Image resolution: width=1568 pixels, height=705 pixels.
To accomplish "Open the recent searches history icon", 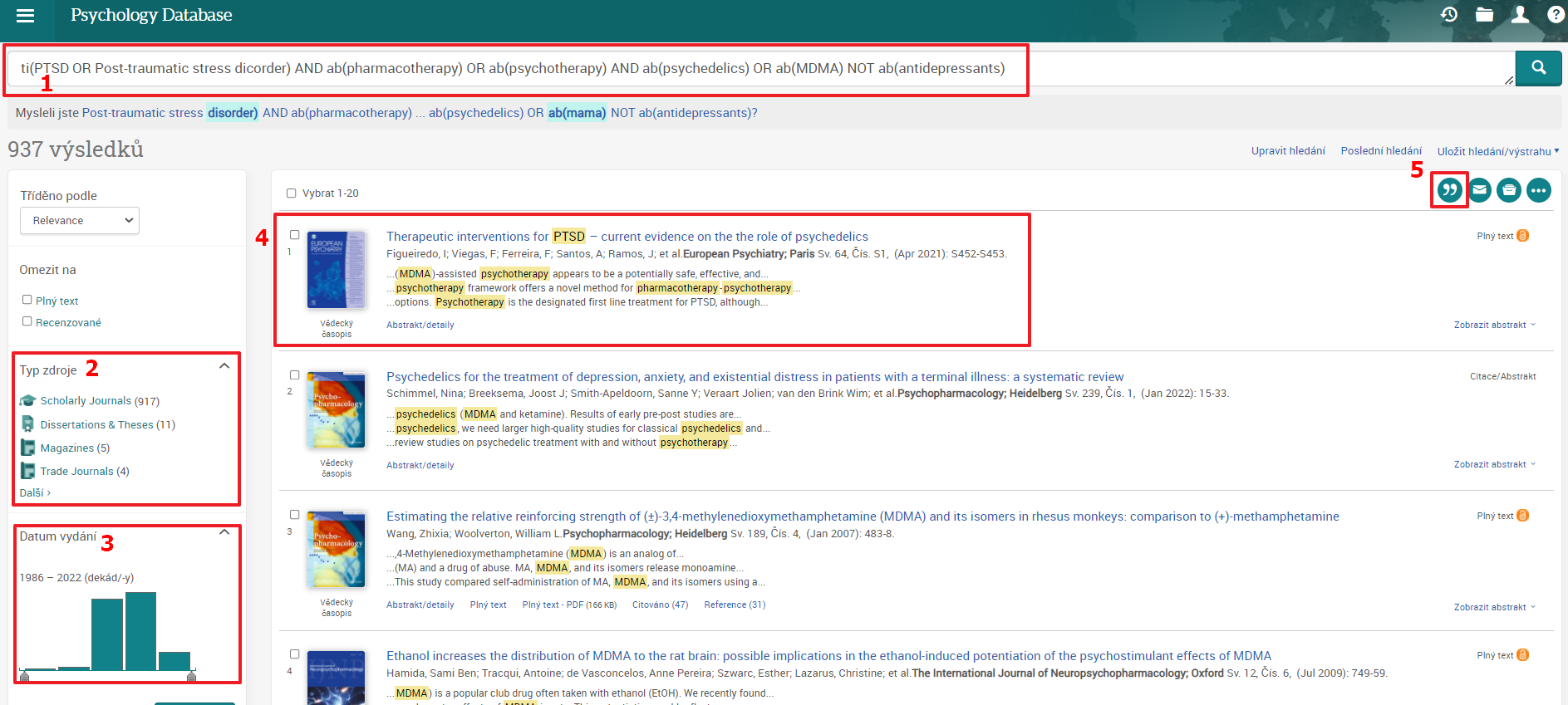I will click(x=1449, y=14).
